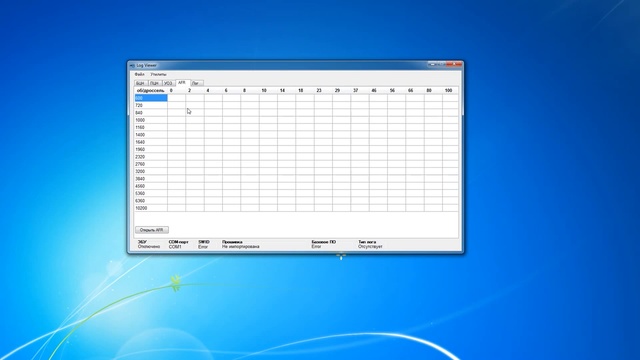Click the Базовое ПО status label
The image size is (640, 360).
click(324, 242)
